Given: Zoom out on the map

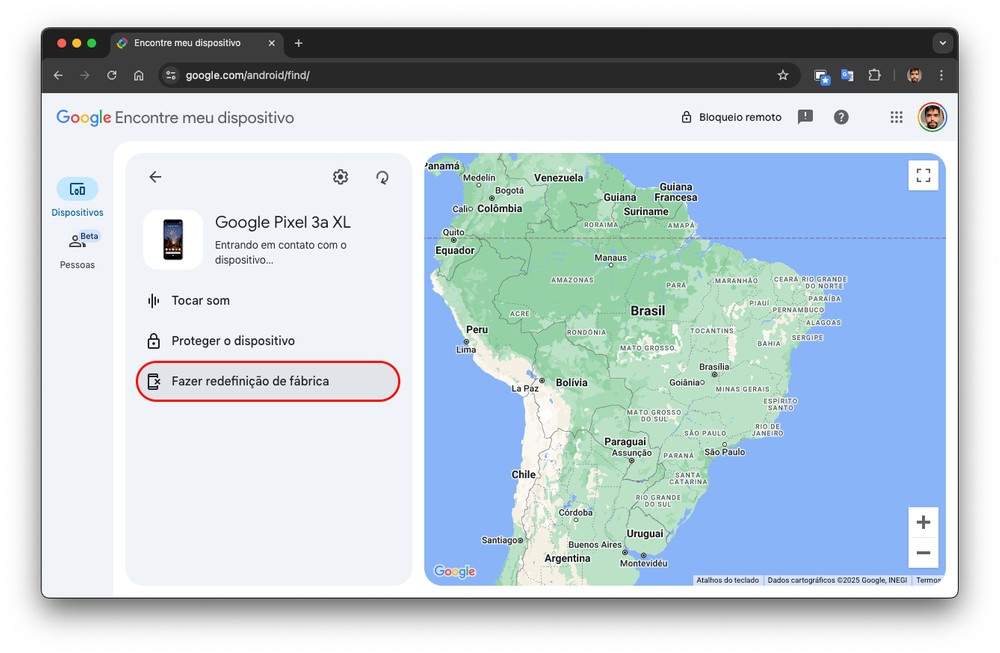Looking at the screenshot, I should pyautogui.click(x=923, y=553).
